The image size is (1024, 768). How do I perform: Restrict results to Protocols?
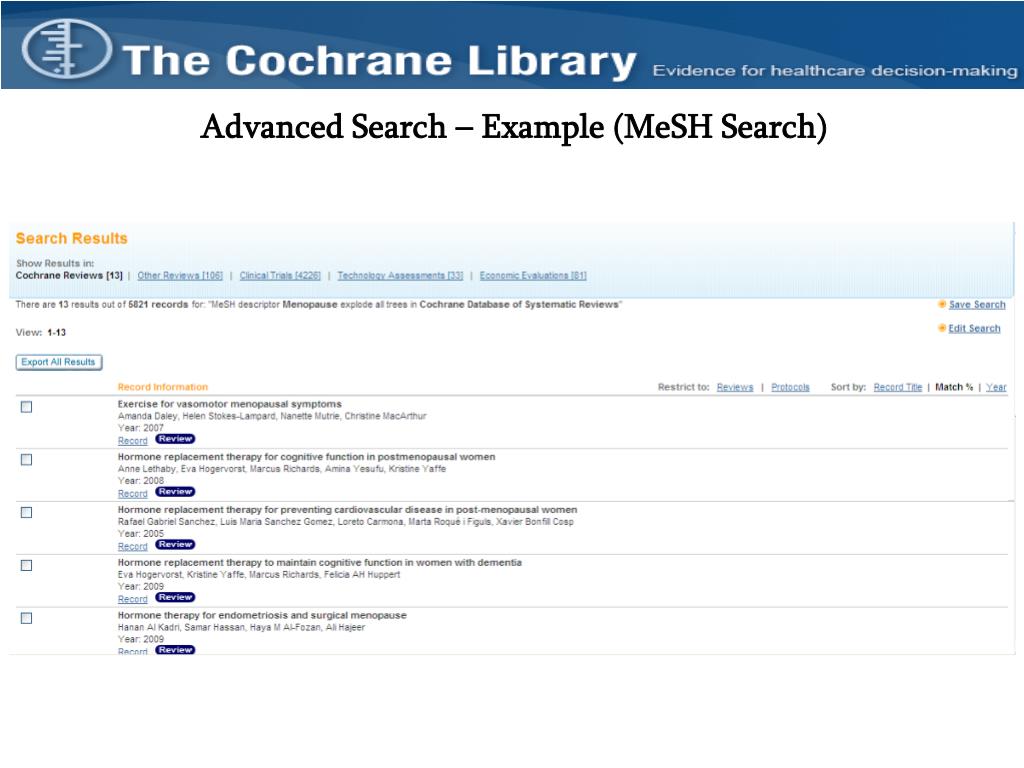click(x=790, y=387)
